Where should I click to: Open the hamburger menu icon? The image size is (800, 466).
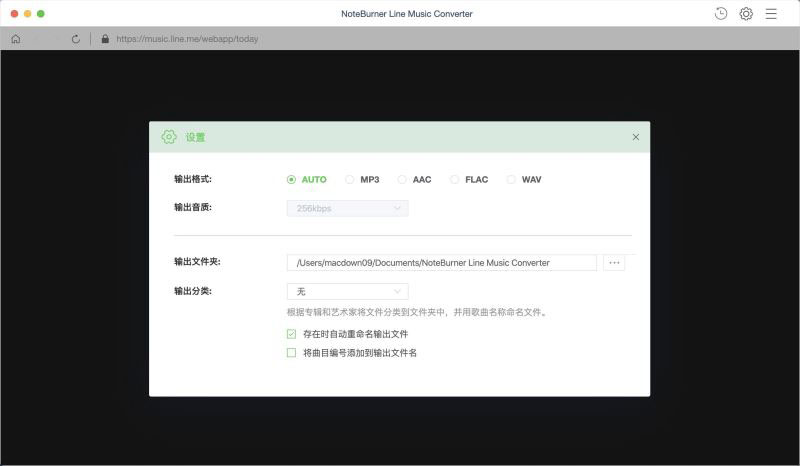click(771, 14)
